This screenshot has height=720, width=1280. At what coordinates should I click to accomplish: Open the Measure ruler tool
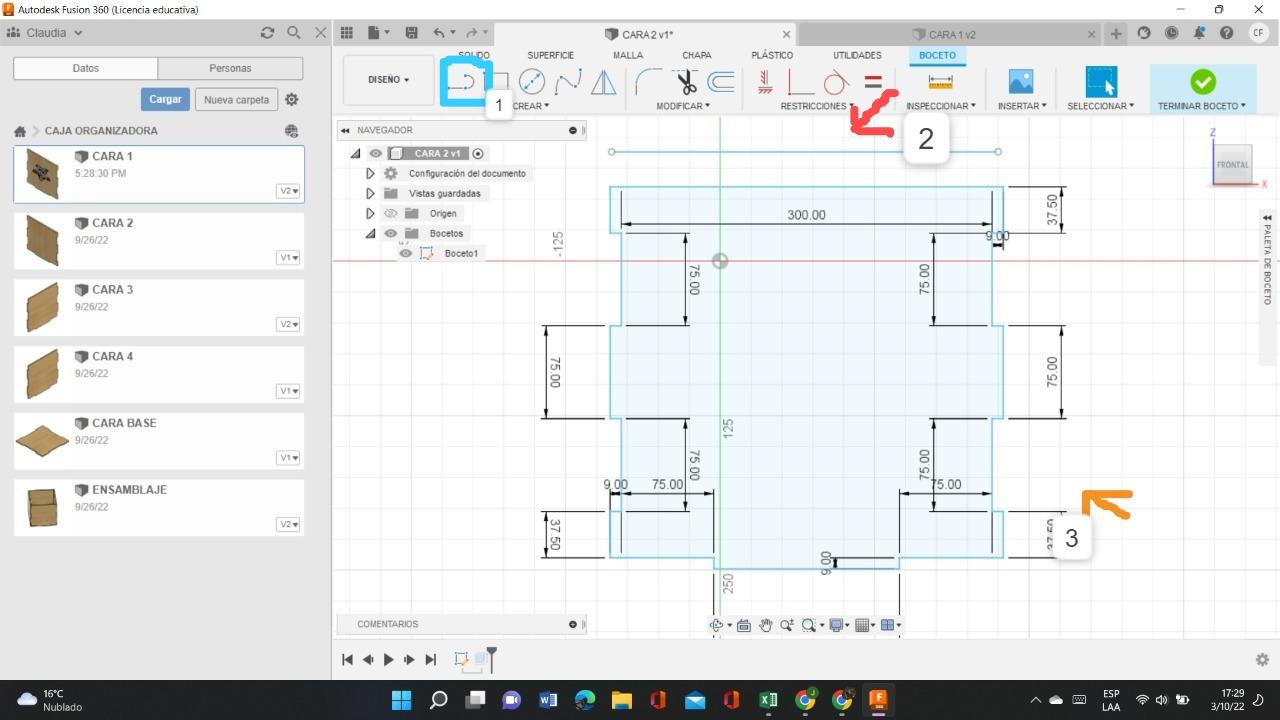tap(940, 81)
